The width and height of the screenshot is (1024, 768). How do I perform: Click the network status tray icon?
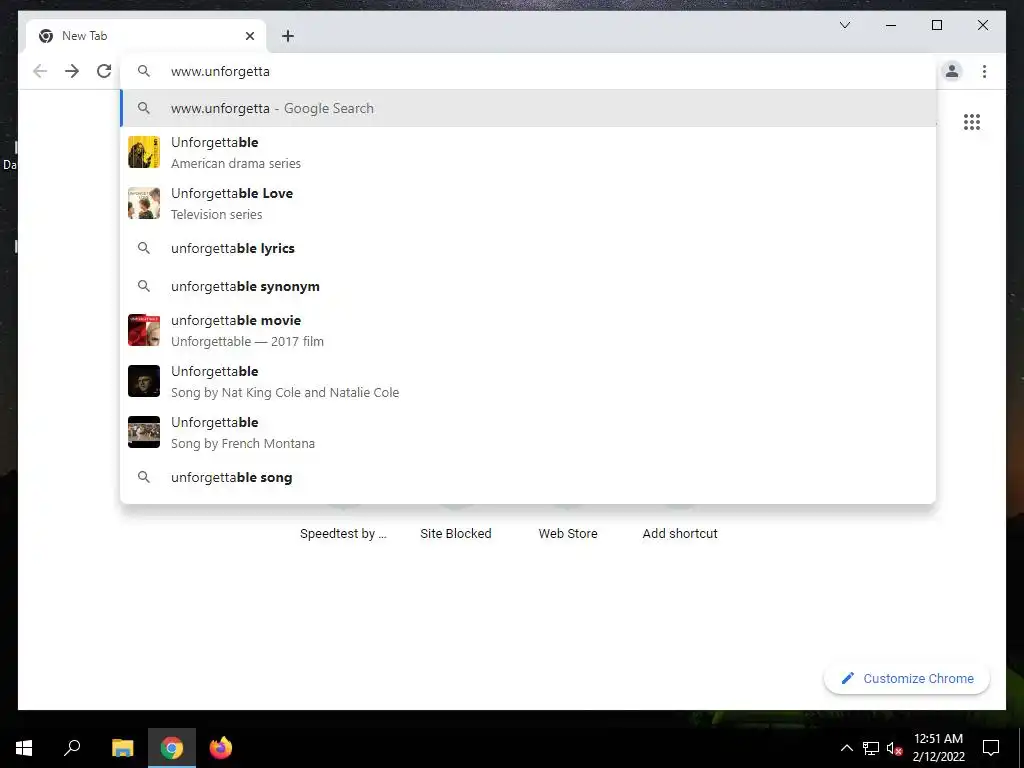click(x=871, y=748)
